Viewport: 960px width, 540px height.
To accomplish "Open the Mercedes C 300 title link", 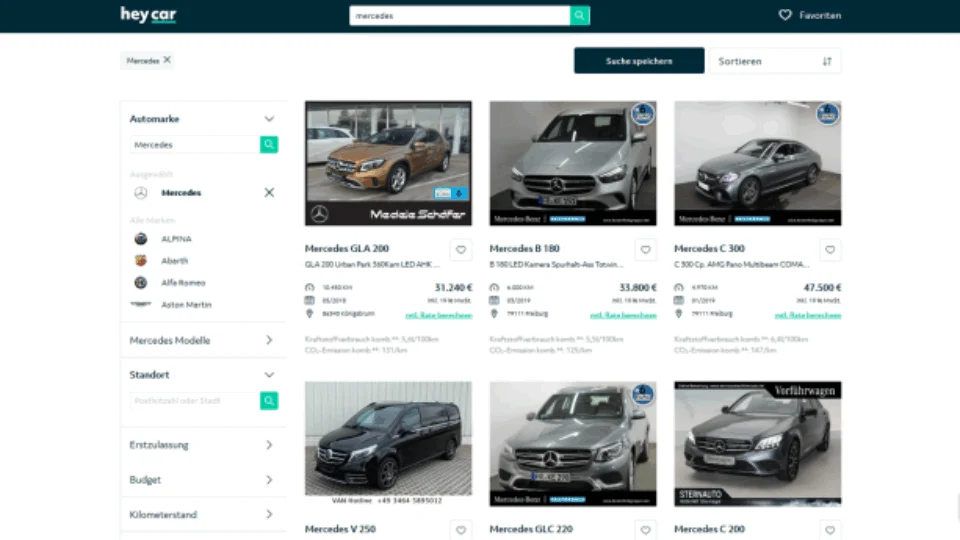I will pyautogui.click(x=709, y=249).
